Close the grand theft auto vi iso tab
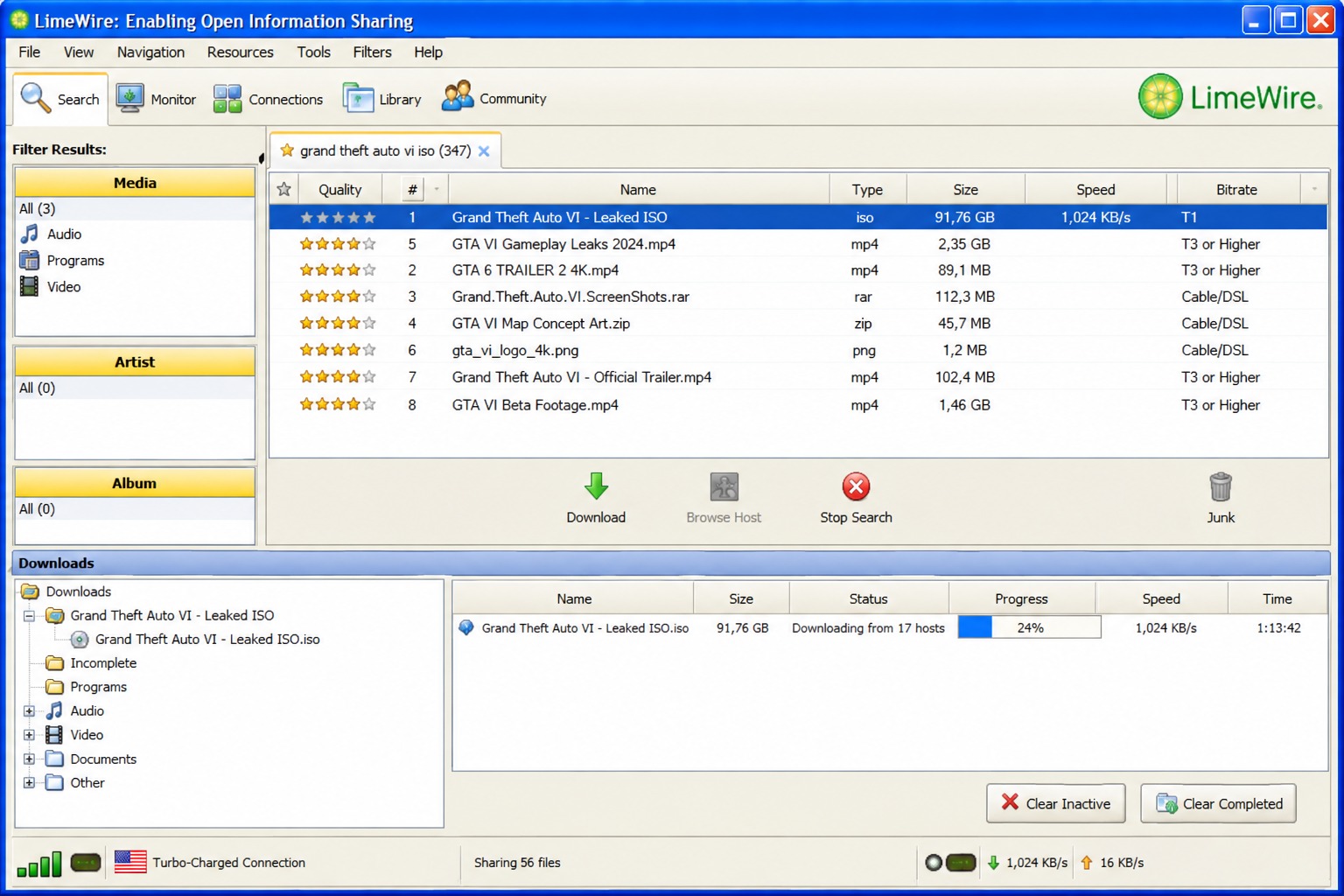1344x896 pixels. pos(484,151)
